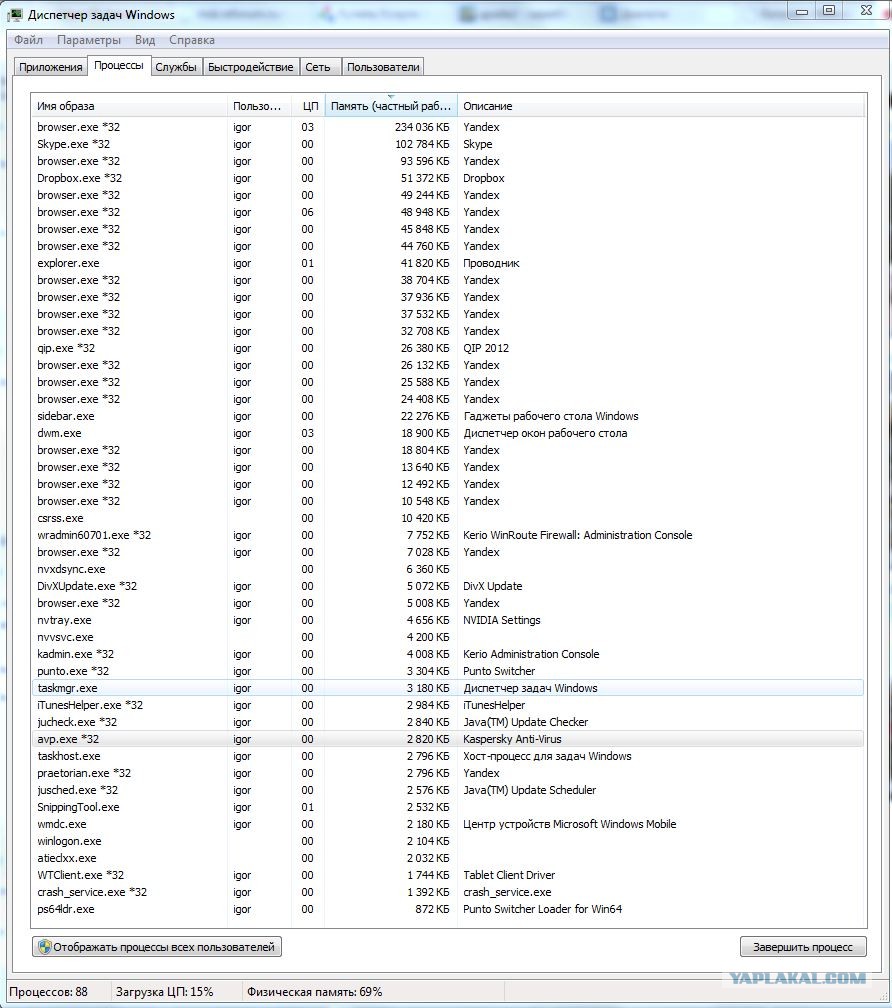
Task: Select the Dropbox.exe *32 process
Action: 447,178
